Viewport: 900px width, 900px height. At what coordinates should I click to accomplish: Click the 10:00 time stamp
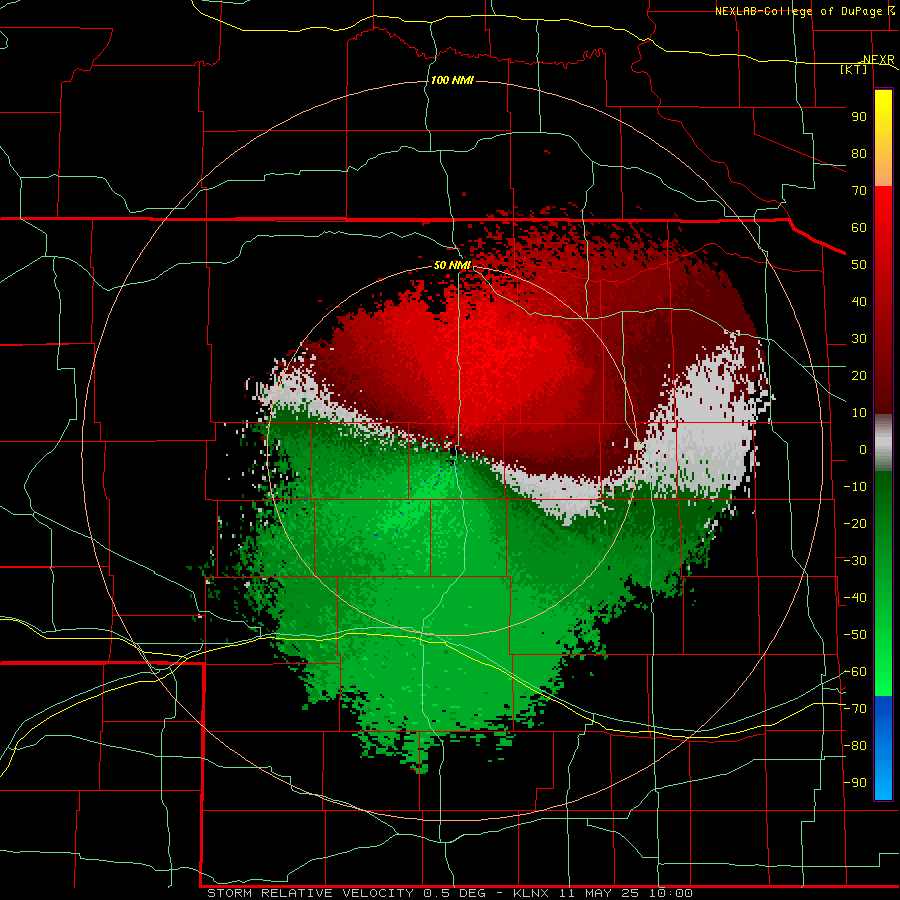(670, 893)
